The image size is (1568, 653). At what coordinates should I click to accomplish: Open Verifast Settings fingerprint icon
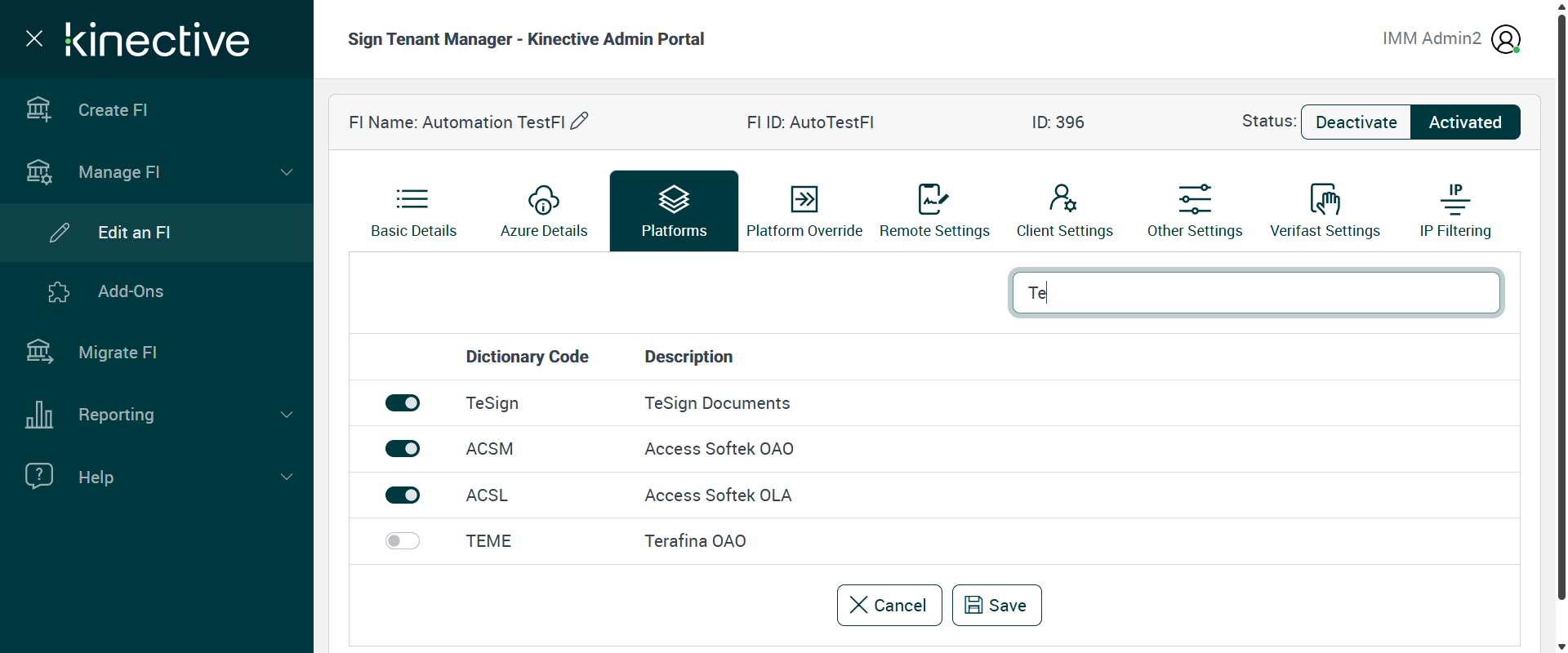click(1325, 199)
